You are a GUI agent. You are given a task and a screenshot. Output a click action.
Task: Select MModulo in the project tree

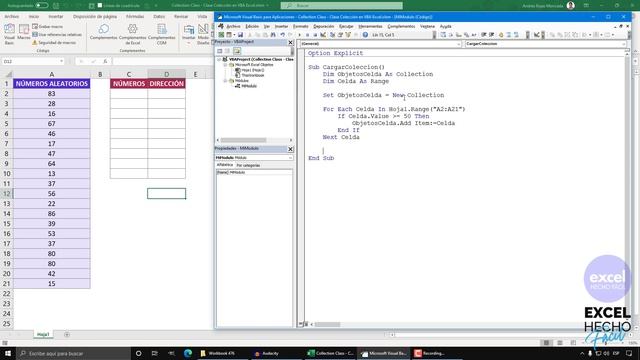pyautogui.click(x=246, y=86)
